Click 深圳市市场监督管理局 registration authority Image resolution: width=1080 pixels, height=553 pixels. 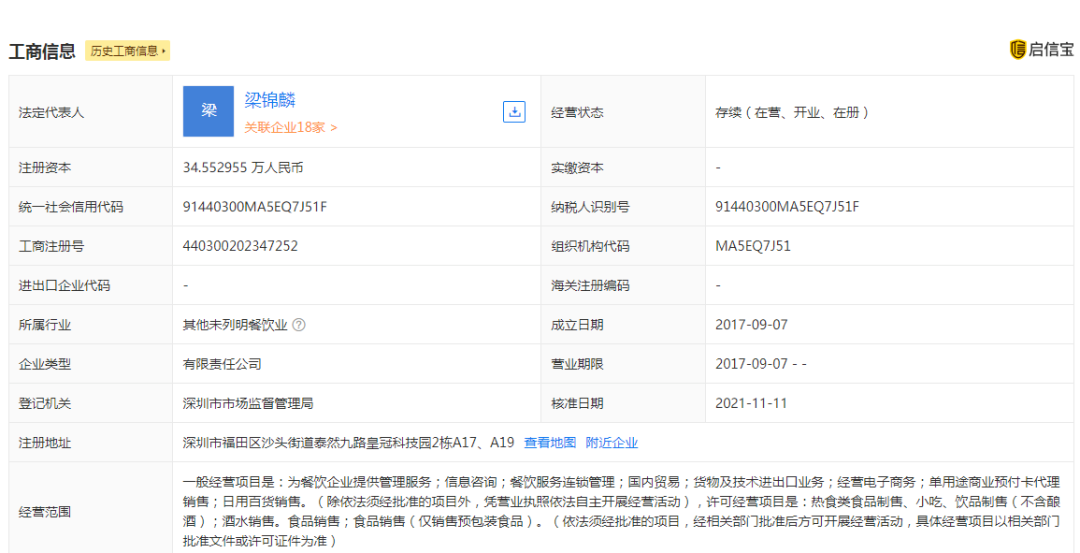tap(248, 403)
